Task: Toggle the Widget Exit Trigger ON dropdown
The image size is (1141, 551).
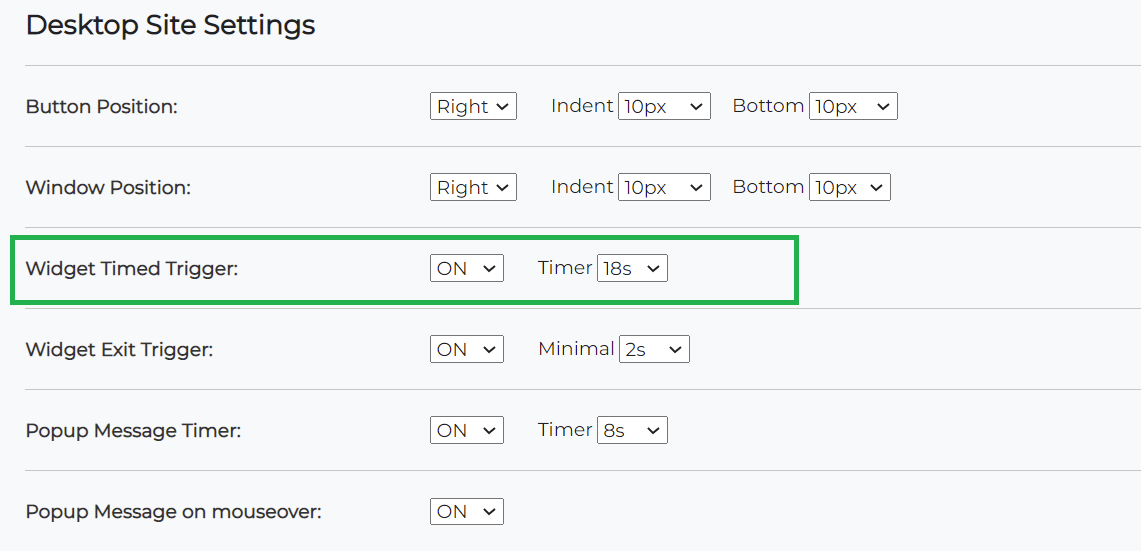Action: (467, 349)
